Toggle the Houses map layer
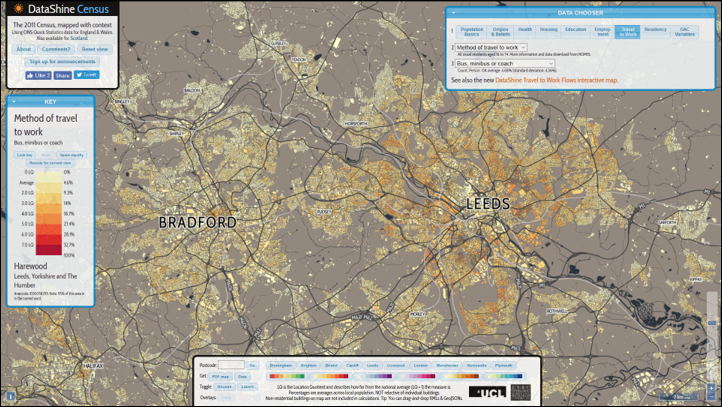The image size is (722, 407). click(x=224, y=386)
